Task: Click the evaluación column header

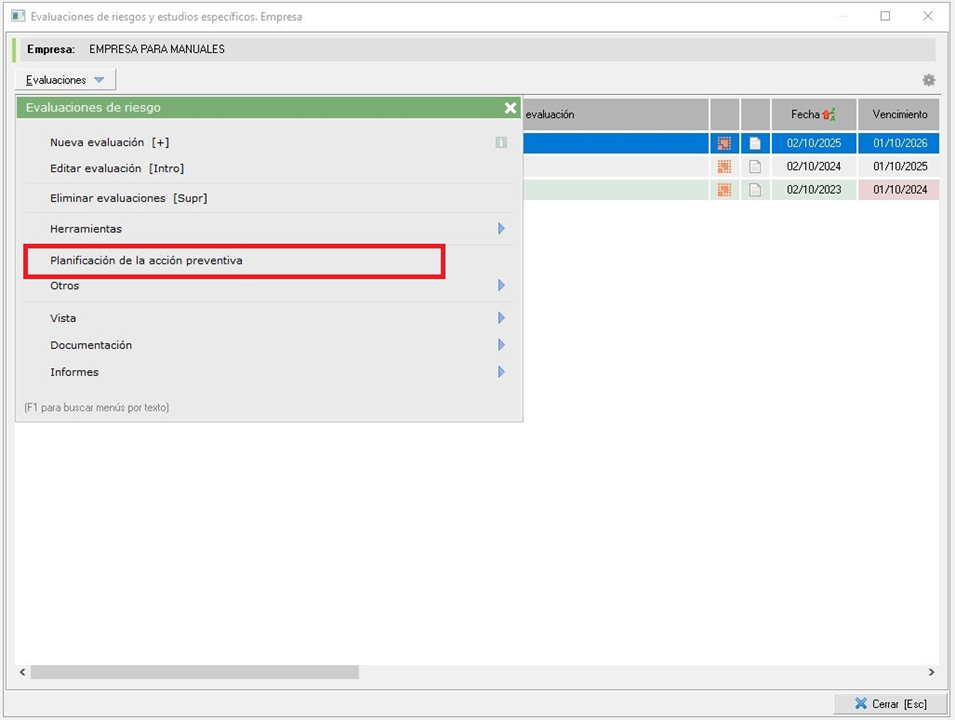Action: point(615,115)
